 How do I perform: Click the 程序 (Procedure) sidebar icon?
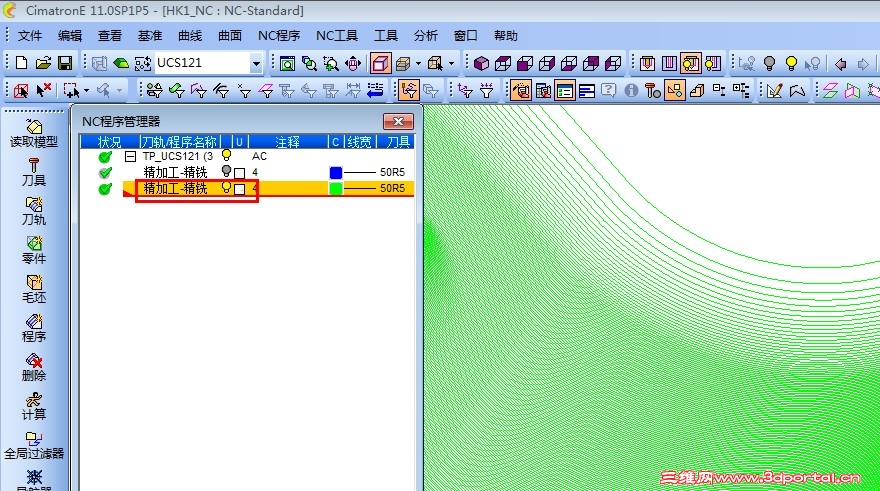tap(34, 328)
